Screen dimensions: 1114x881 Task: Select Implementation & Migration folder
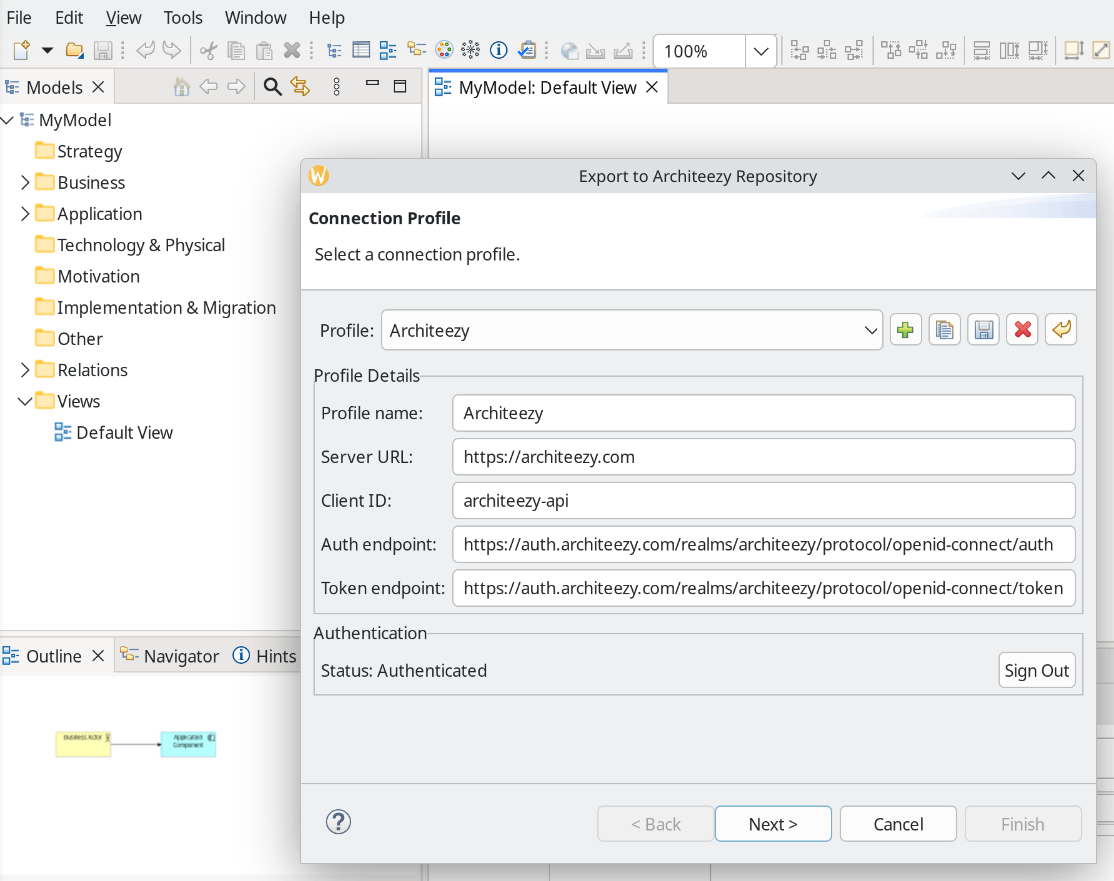tap(166, 308)
